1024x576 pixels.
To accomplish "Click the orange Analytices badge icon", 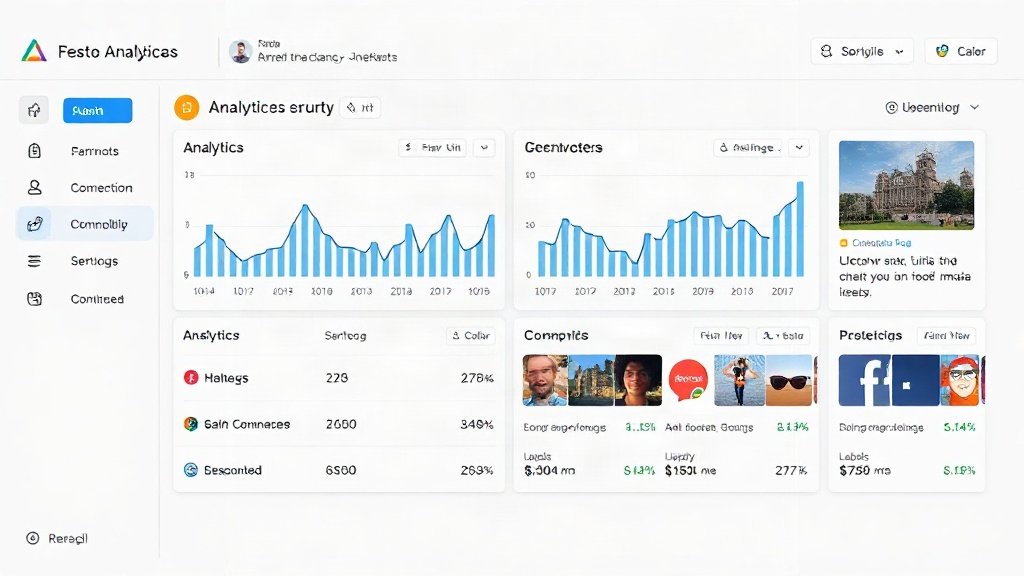I will point(186,108).
